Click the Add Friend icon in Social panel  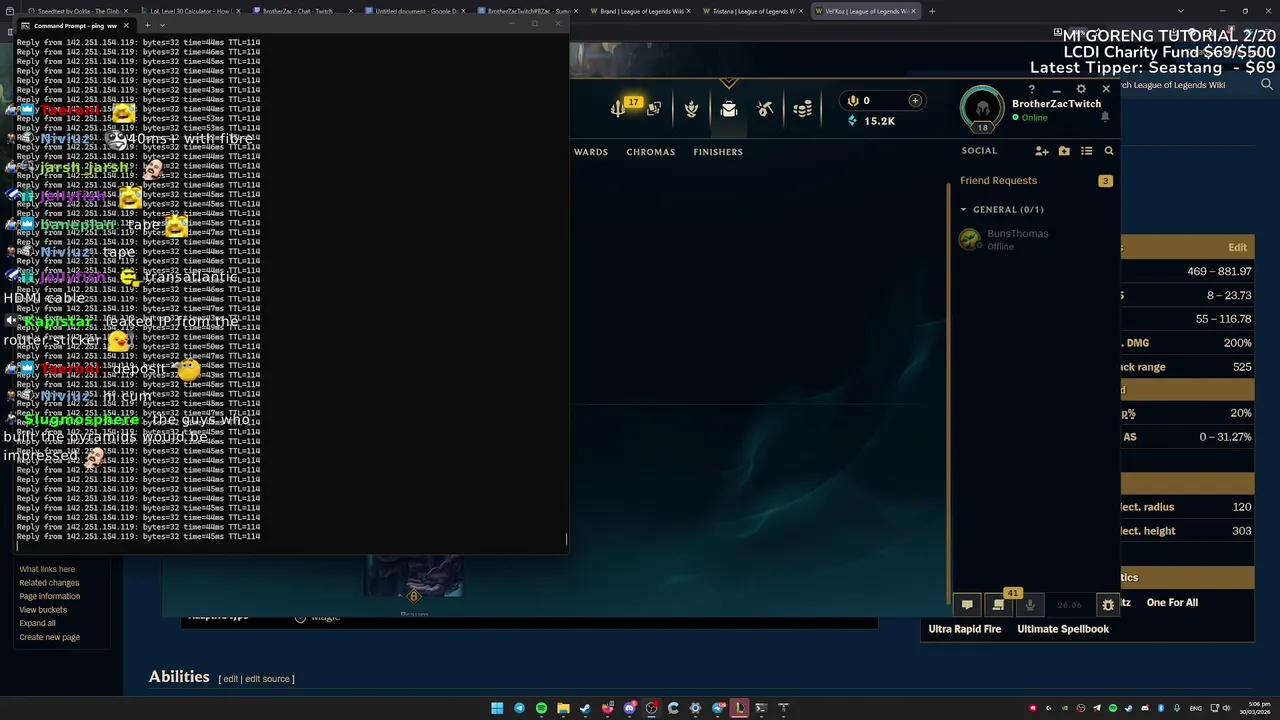(x=1042, y=151)
